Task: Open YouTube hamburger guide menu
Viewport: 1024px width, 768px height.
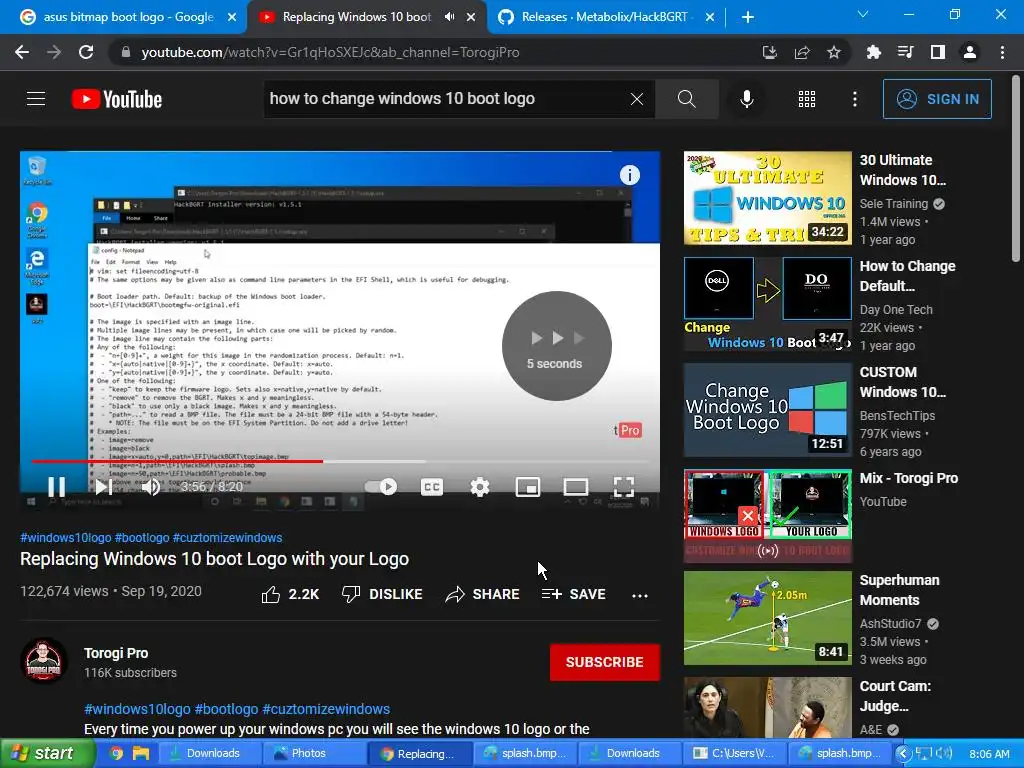Action: point(36,99)
